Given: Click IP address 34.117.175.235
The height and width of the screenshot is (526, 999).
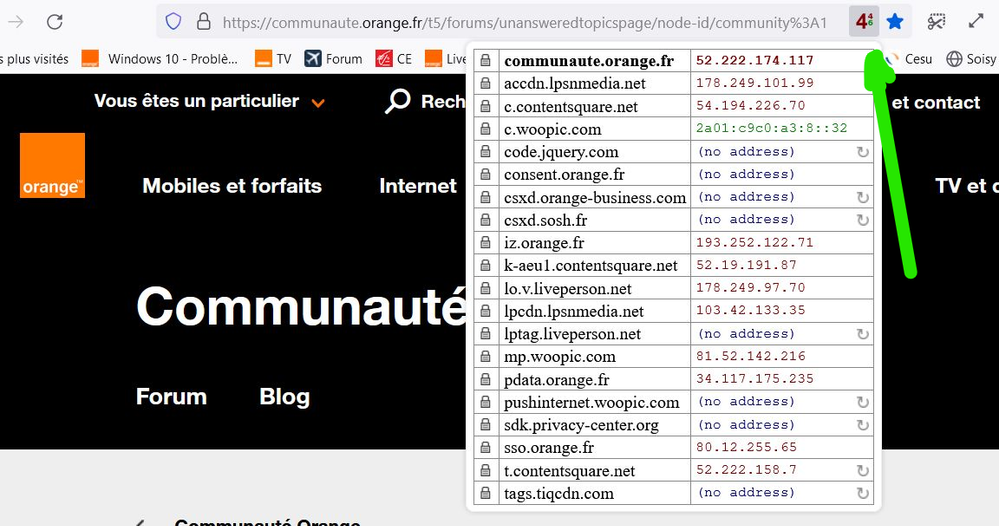Looking at the screenshot, I should click(754, 379).
